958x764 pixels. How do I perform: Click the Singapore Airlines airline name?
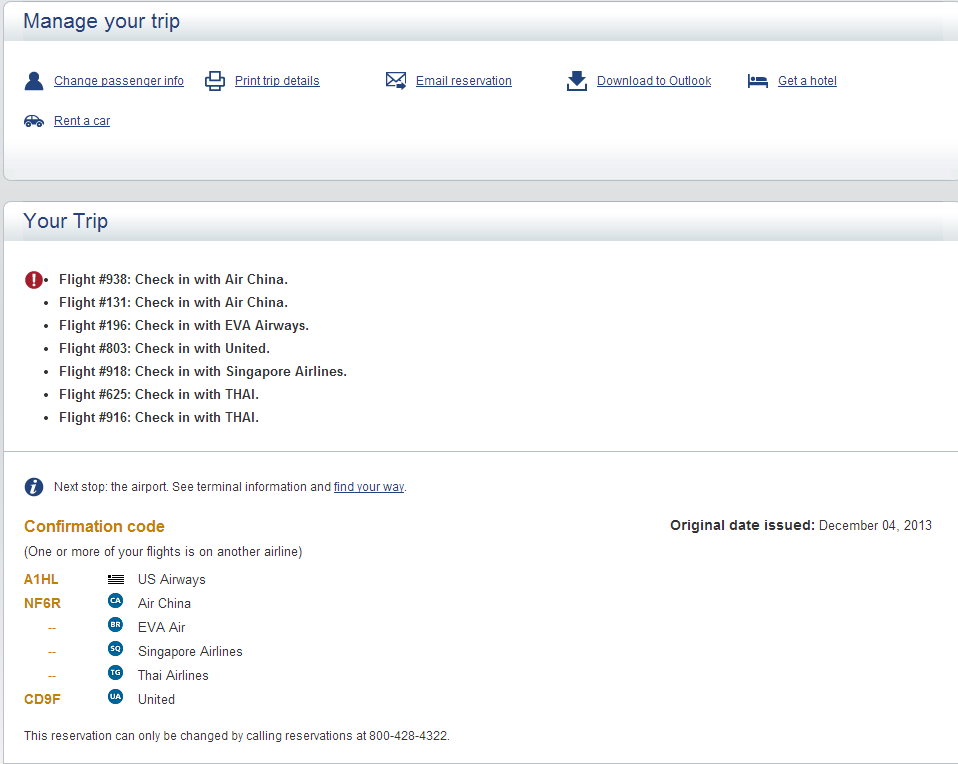[x=190, y=652]
